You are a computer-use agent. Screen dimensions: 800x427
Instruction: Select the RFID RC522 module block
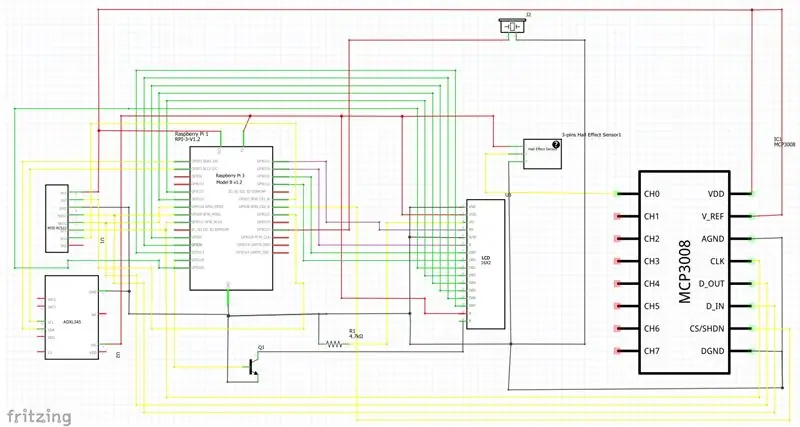pyautogui.click(x=57, y=218)
